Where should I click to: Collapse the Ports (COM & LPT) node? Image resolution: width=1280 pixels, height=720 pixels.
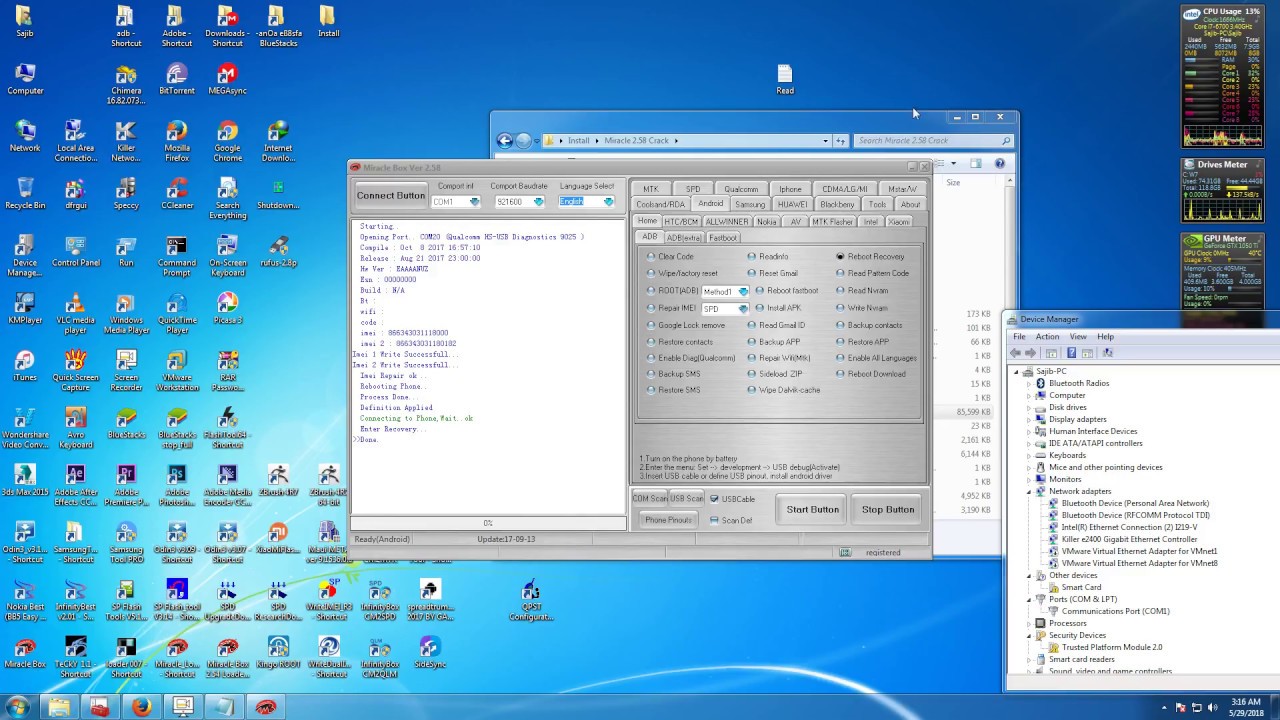coord(1029,600)
